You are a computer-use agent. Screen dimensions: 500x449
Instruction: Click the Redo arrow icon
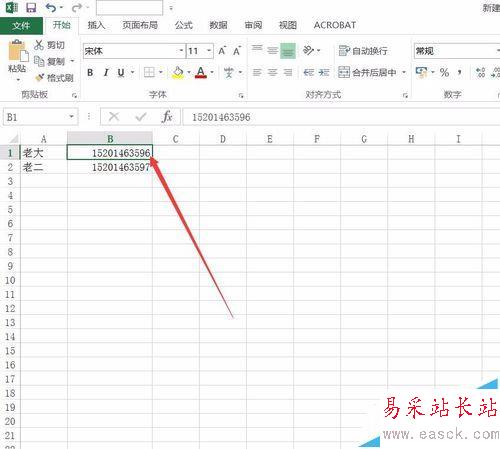tap(77, 7)
